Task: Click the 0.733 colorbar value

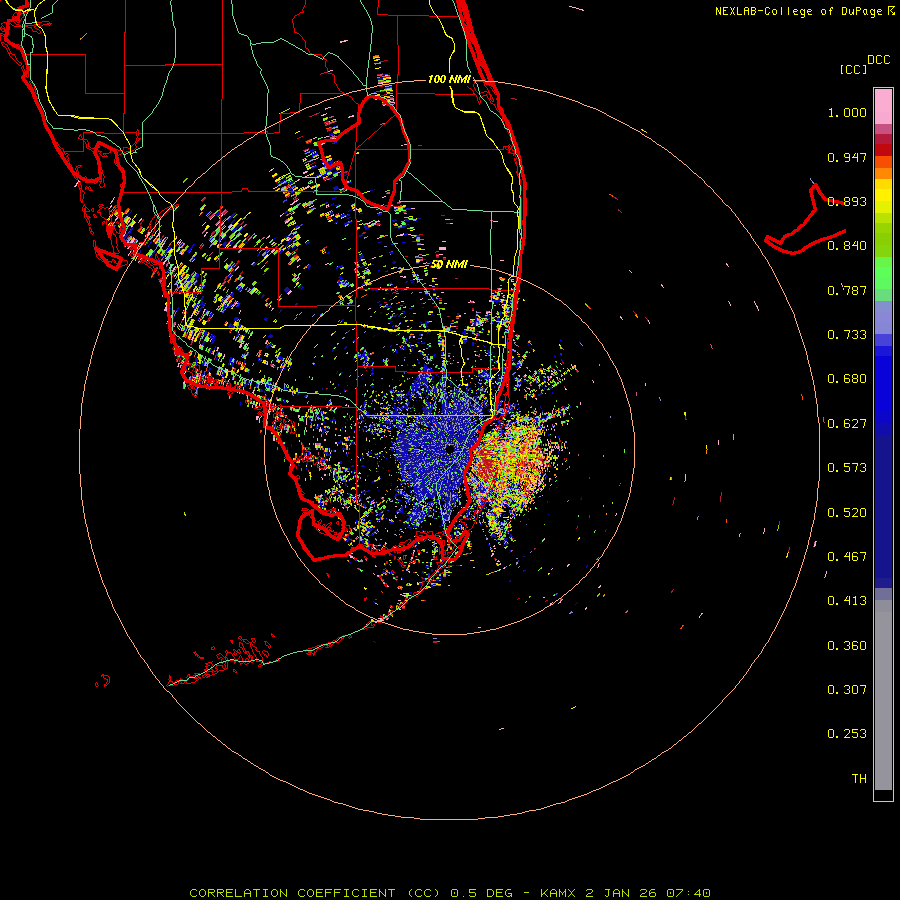Action: [x=847, y=335]
